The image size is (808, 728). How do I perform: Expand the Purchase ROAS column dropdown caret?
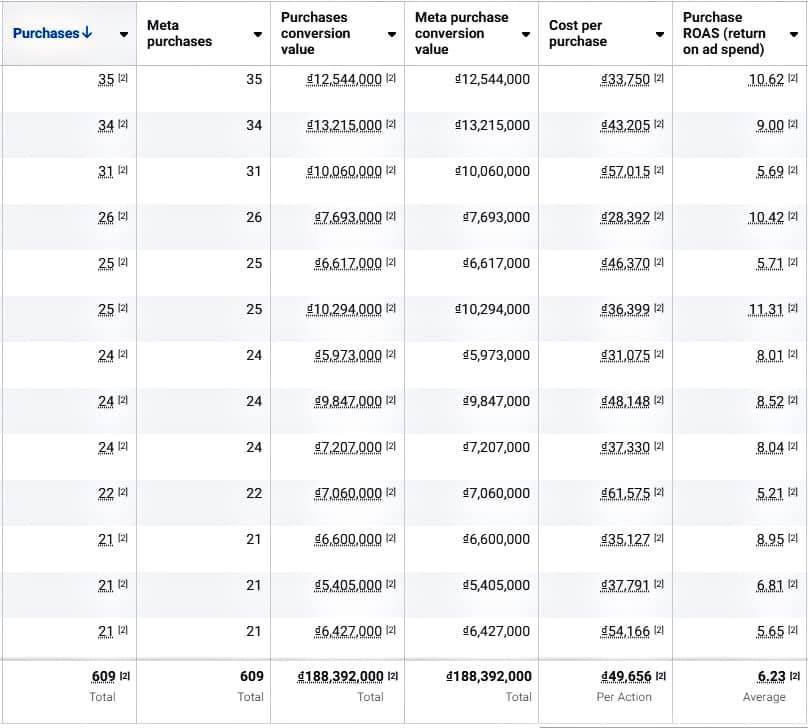(794, 34)
